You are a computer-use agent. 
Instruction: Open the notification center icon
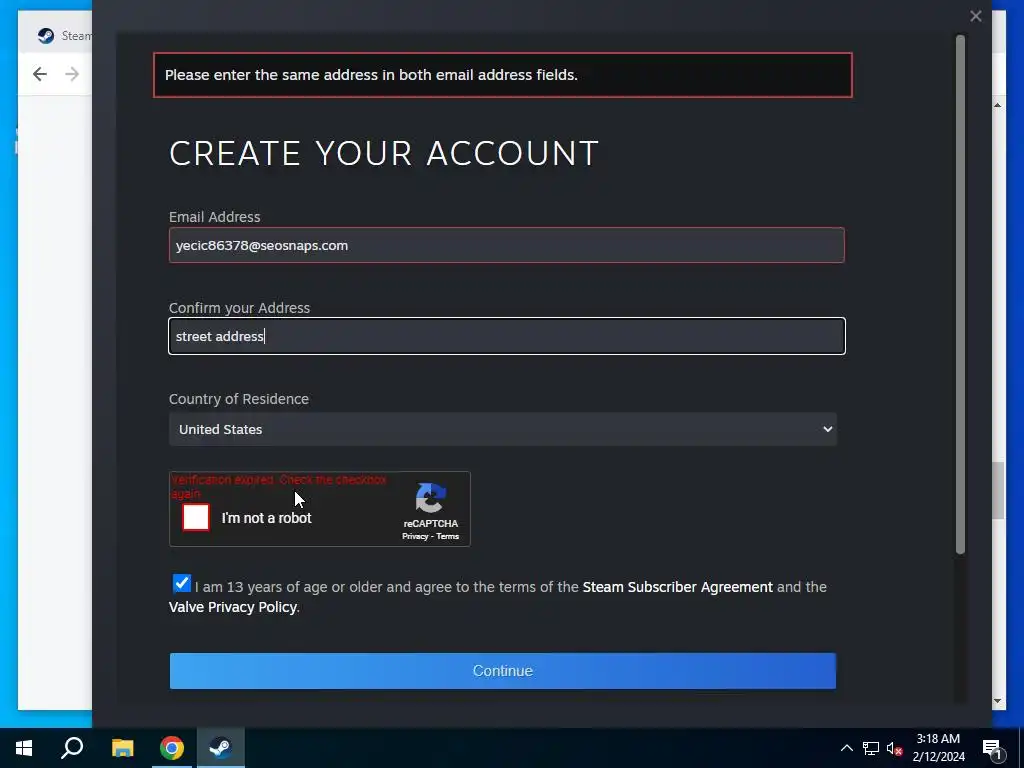tap(993, 748)
